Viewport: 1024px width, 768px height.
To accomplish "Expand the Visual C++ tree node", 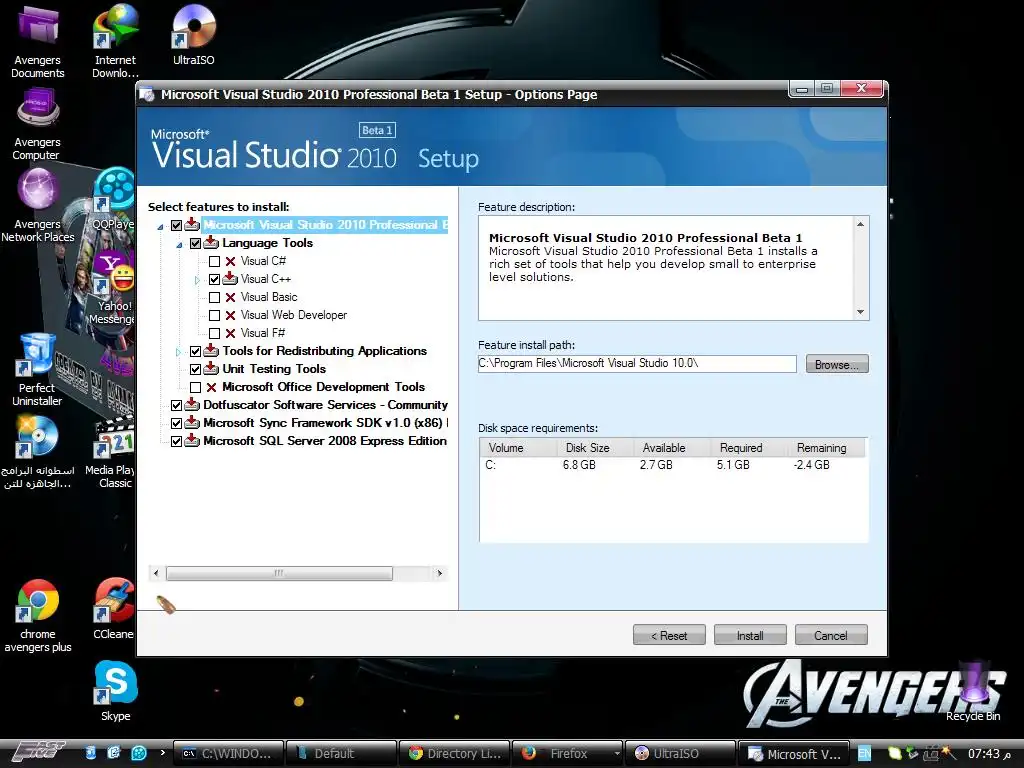I will [197, 280].
